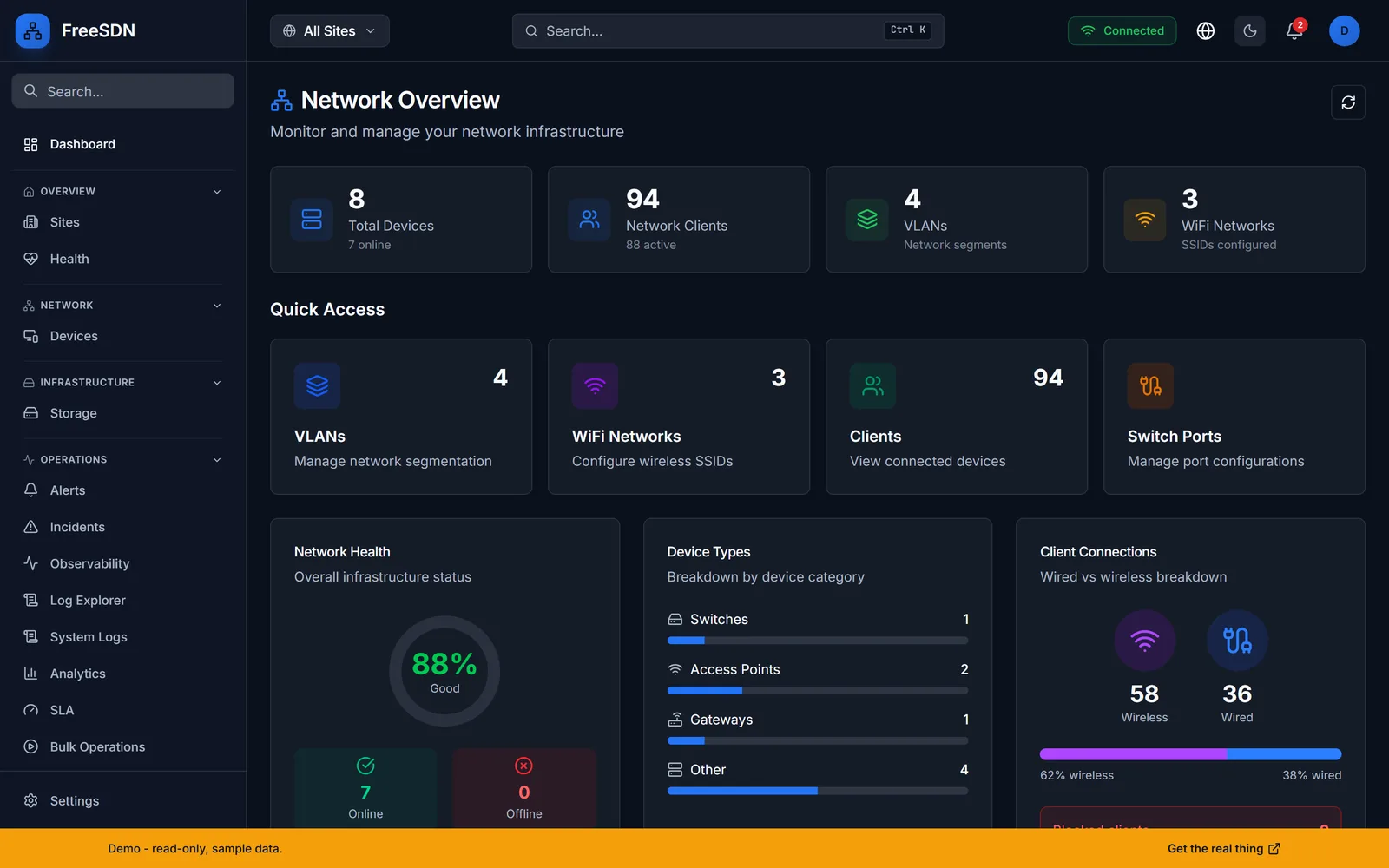The height and width of the screenshot is (868, 1389).
Task: Open the Incidents page
Action: [122, 527]
